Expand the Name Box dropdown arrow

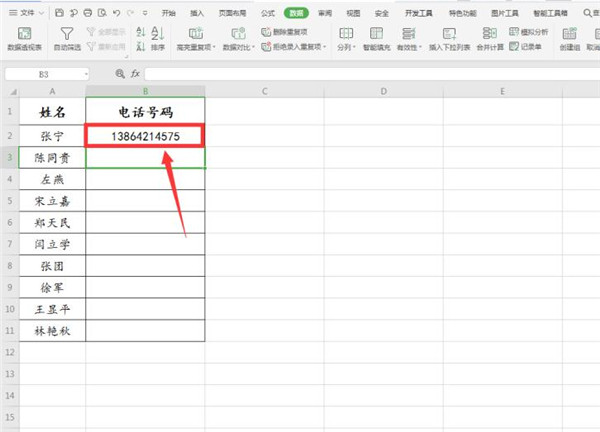[x=86, y=74]
